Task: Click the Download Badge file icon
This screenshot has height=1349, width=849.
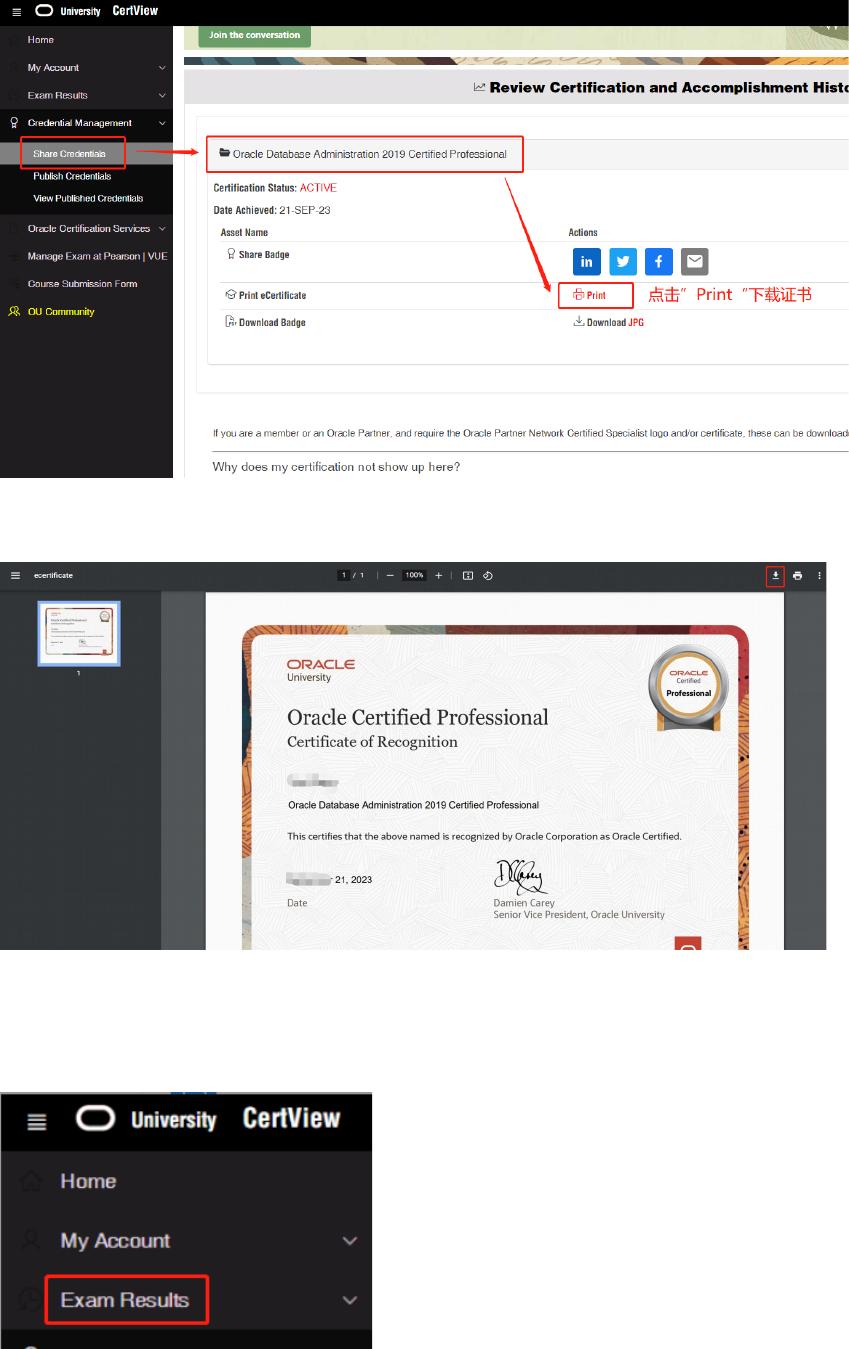Action: click(231, 322)
